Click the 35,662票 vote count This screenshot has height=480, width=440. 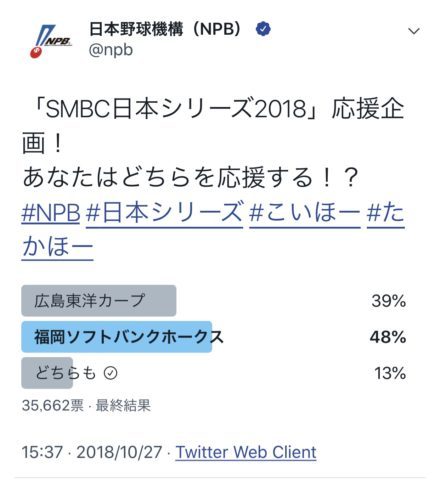pos(53,406)
